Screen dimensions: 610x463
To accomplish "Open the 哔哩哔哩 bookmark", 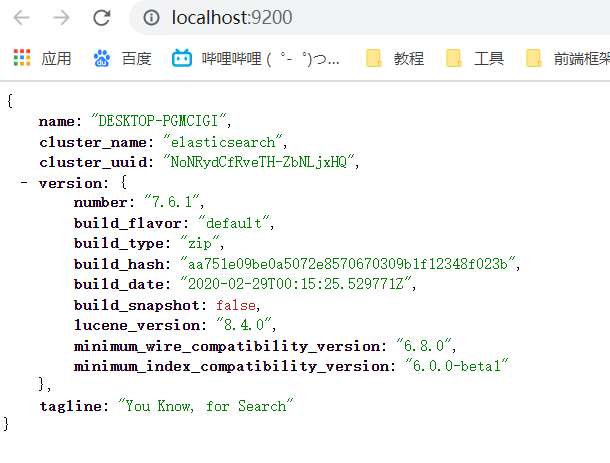I will click(256, 58).
